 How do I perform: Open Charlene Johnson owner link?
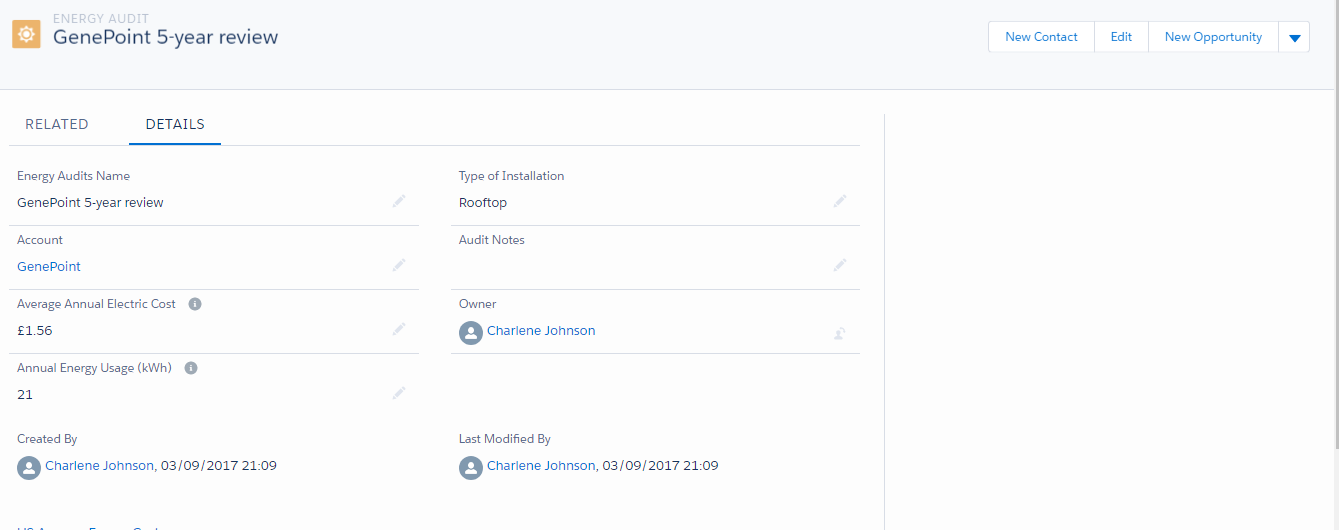click(x=541, y=331)
